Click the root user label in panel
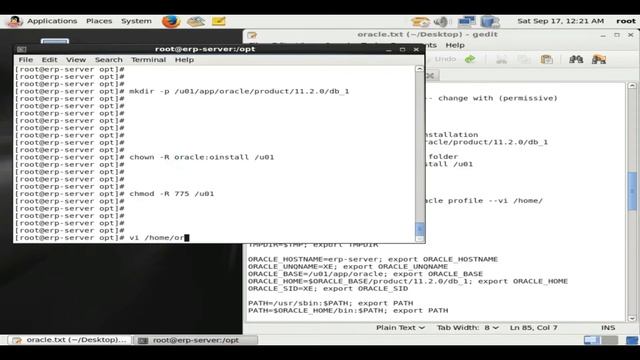 tap(626, 21)
